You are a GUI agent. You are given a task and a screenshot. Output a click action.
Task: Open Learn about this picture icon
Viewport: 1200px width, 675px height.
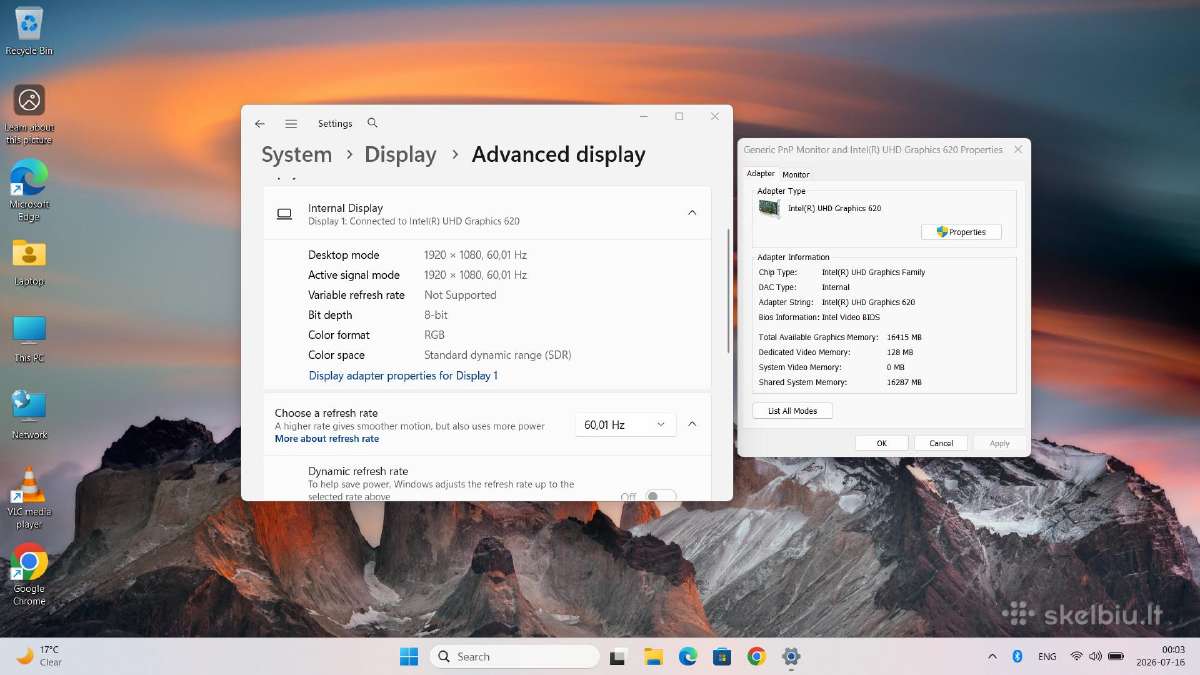[29, 113]
